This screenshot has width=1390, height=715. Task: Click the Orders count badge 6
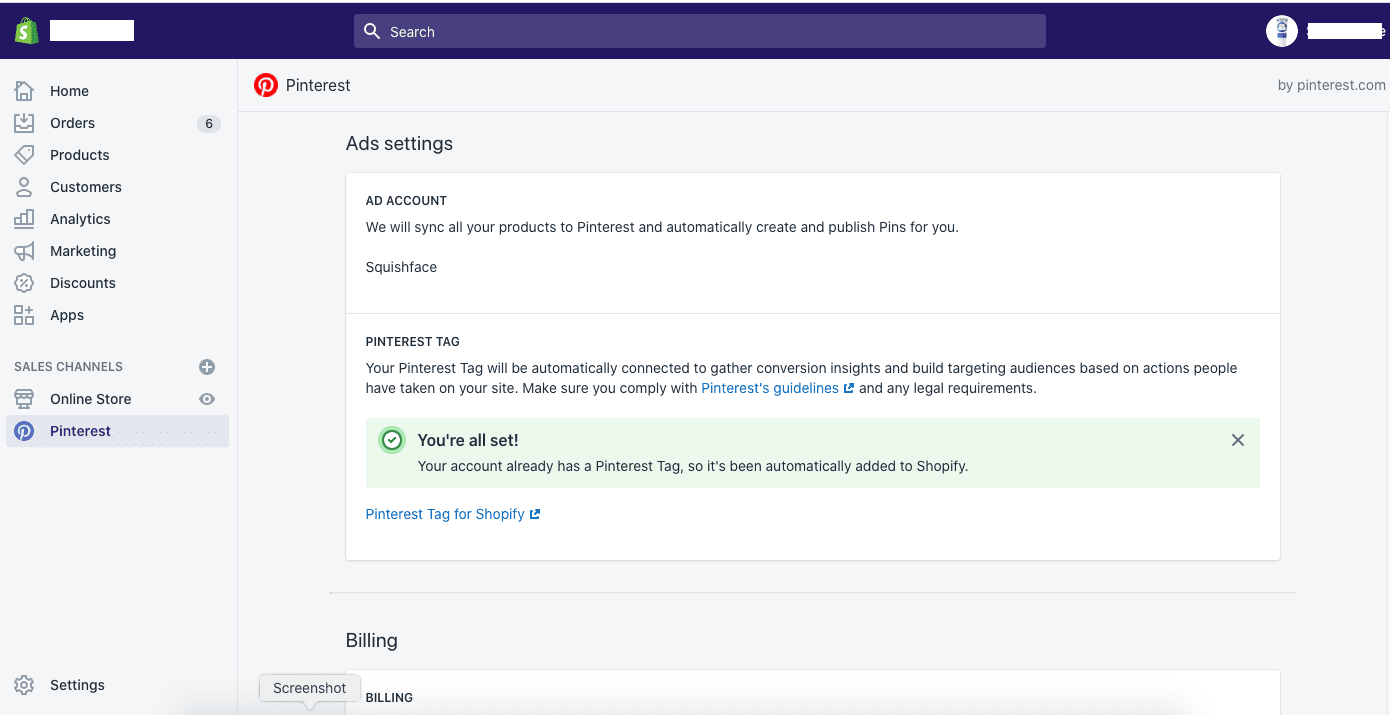(208, 124)
